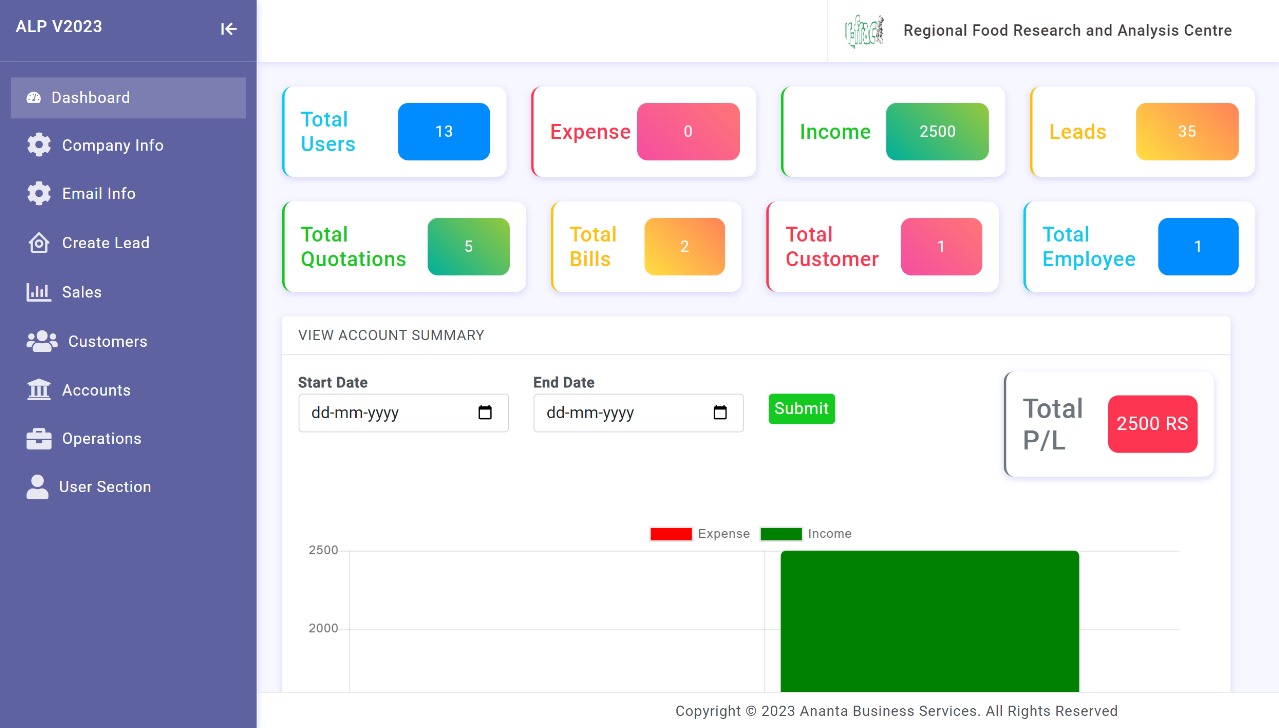Click the Create Lead house icon
The image size is (1279, 728).
coord(39,243)
